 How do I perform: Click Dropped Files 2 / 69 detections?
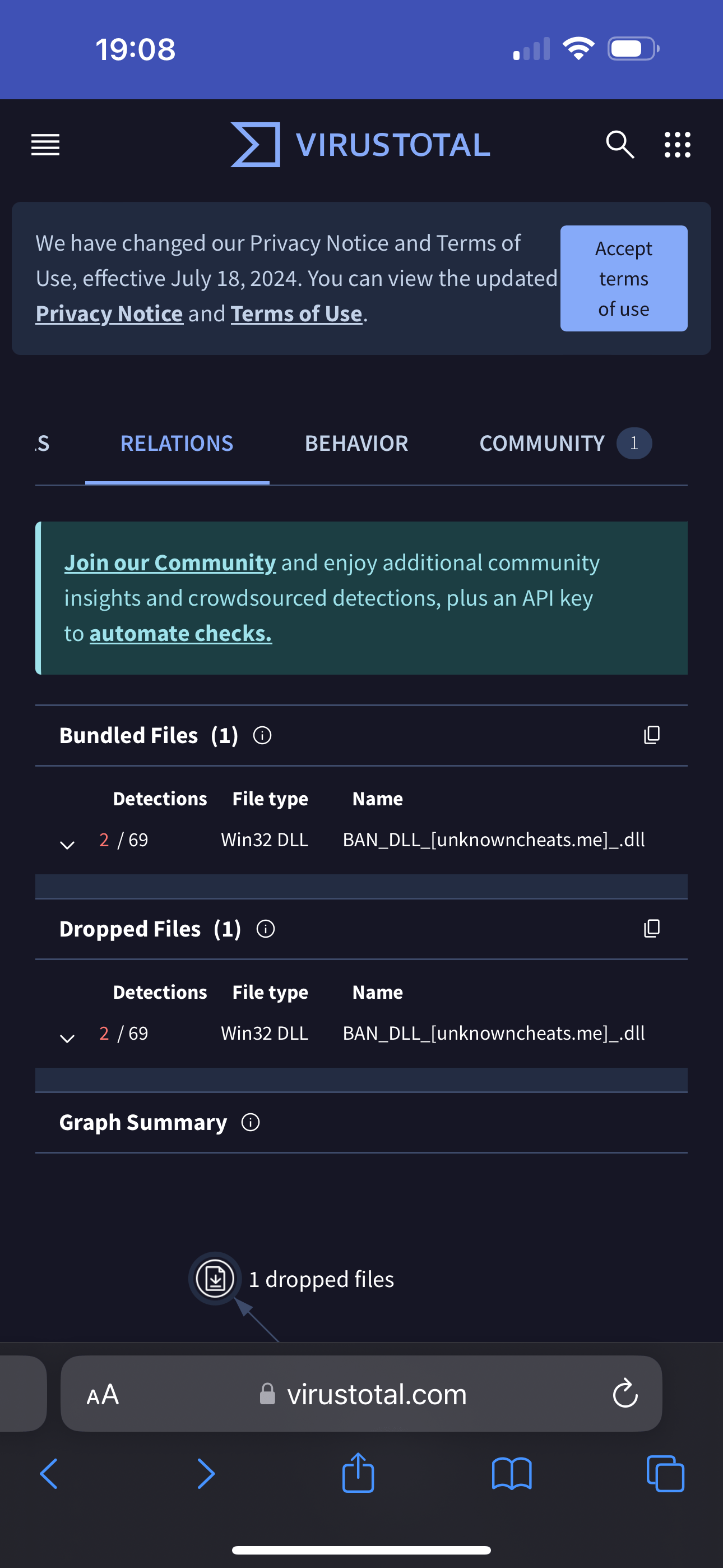123,1034
